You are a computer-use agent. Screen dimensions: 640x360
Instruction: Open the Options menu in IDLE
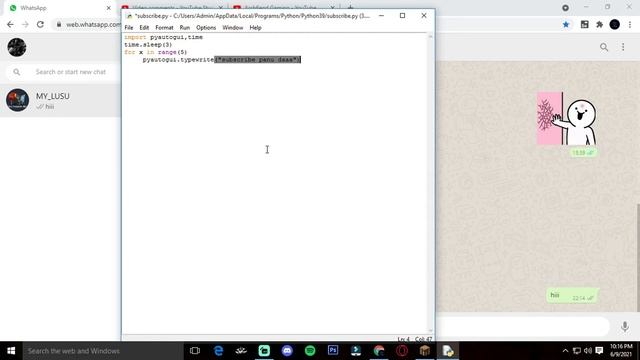tap(206, 28)
